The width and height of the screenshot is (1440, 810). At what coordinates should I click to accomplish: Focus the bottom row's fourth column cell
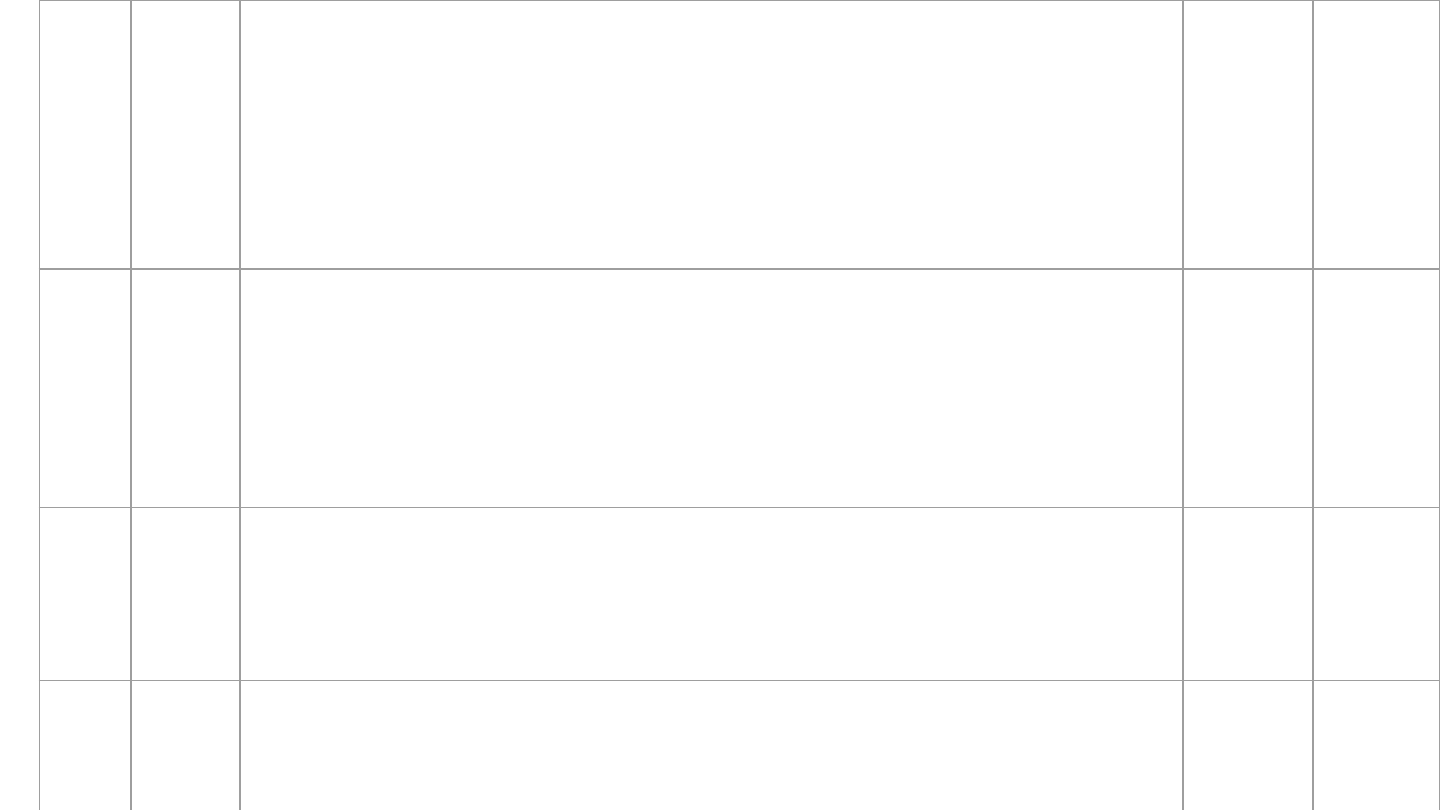pyautogui.click(x=1247, y=745)
